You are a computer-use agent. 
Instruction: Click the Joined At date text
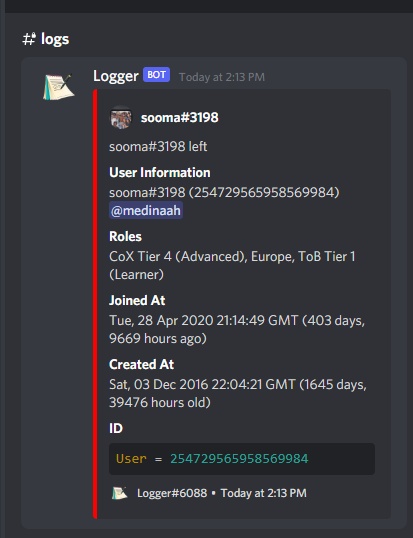[x=237, y=329]
